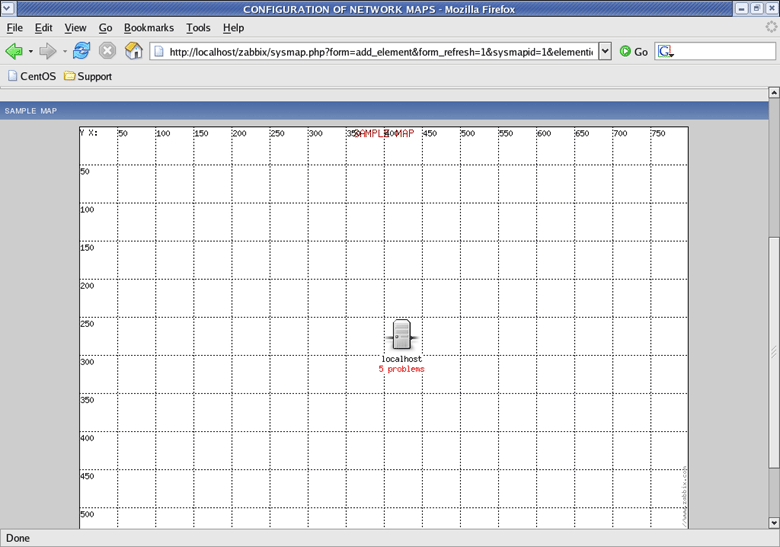
Task: Click the Google search engine icon
Action: (x=665, y=51)
